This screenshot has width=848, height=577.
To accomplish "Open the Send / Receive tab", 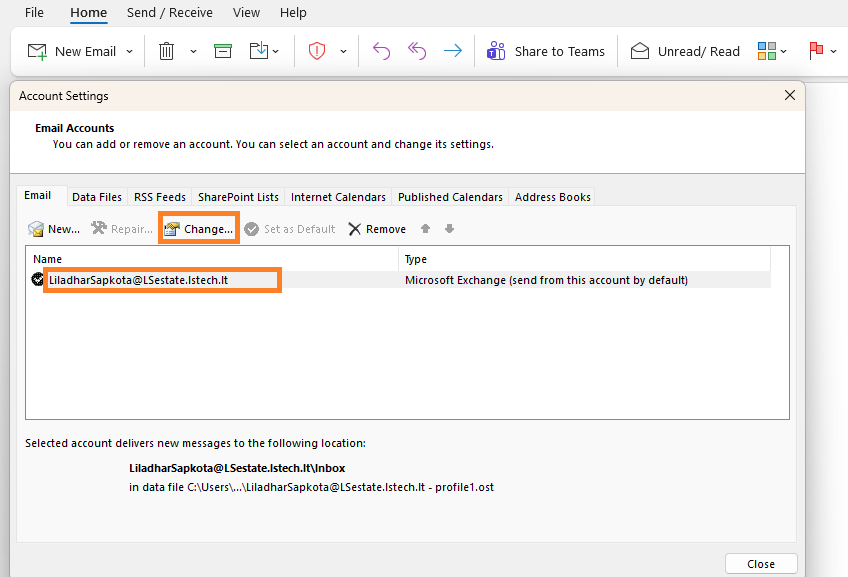I will point(170,12).
